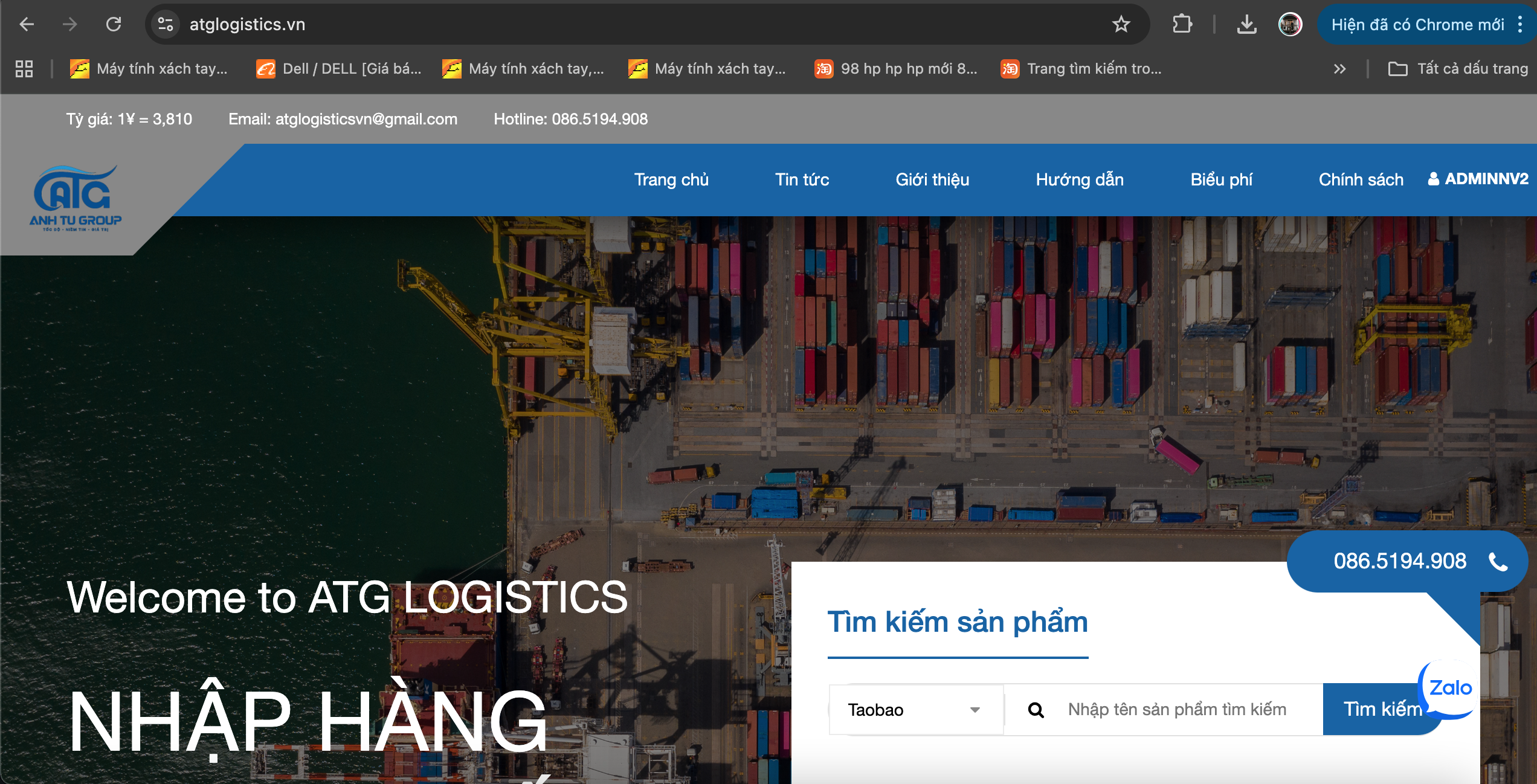Viewport: 1537px width, 784px height.
Task: Open site information icon in address bar
Action: coord(166,24)
